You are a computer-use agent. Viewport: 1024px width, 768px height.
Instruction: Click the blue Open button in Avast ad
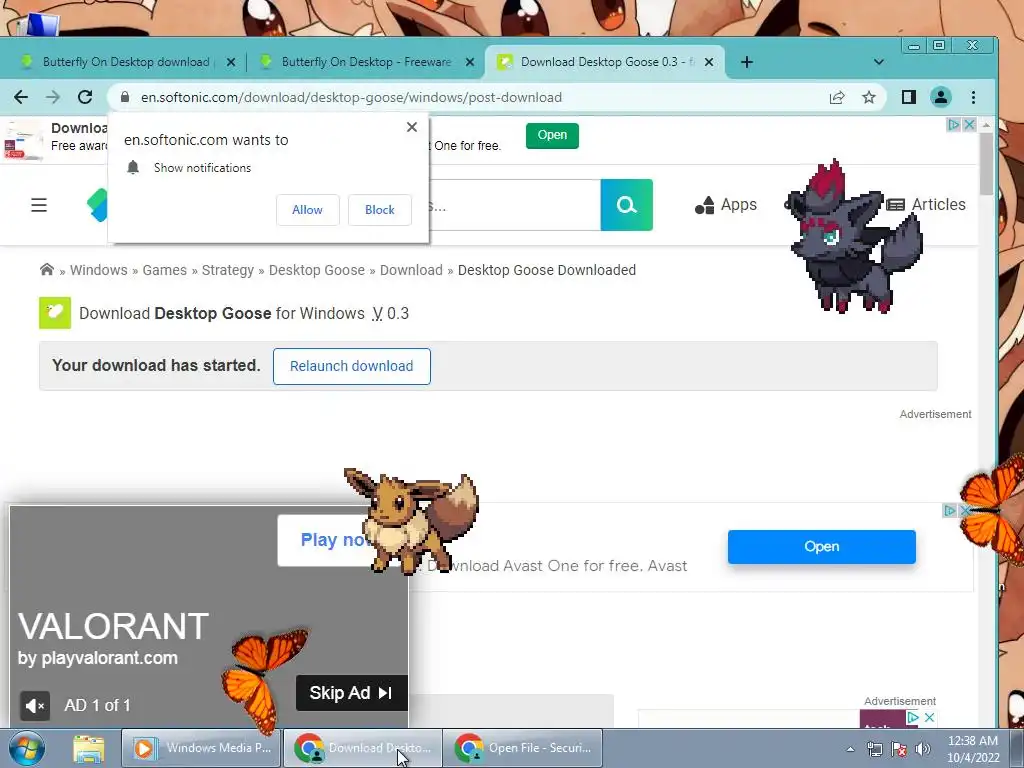(822, 547)
